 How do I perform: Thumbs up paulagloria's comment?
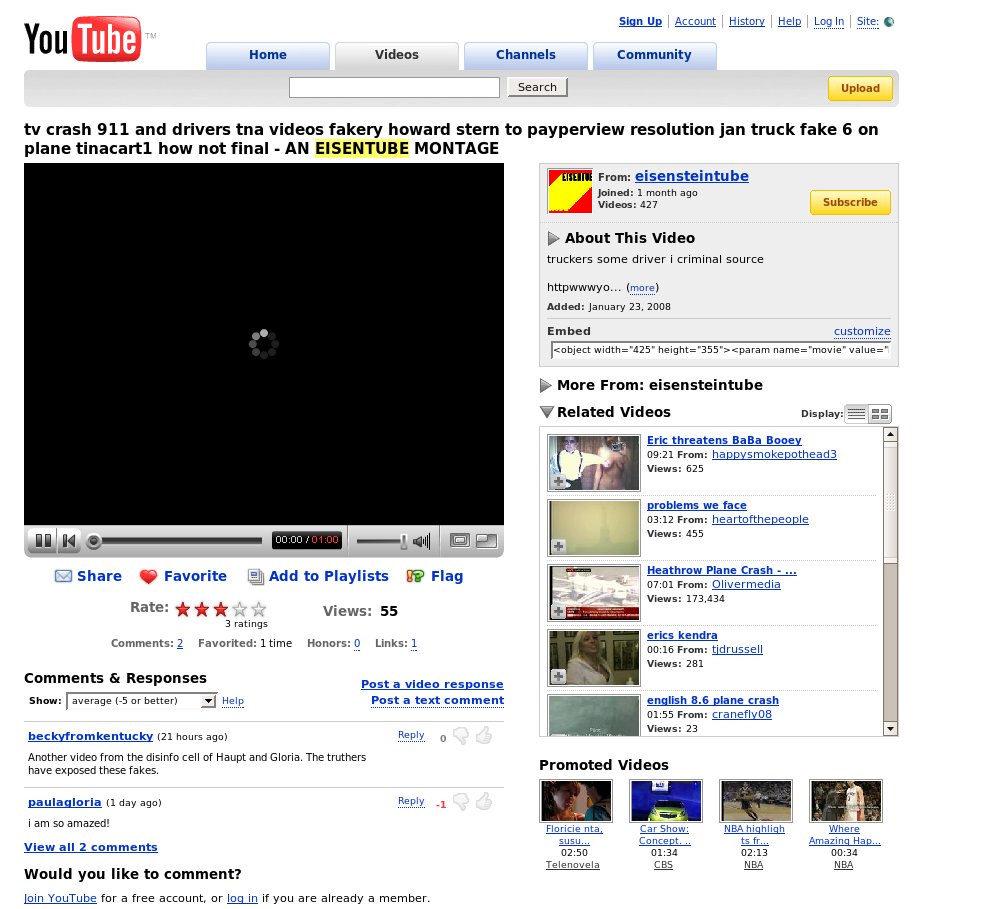(x=484, y=801)
